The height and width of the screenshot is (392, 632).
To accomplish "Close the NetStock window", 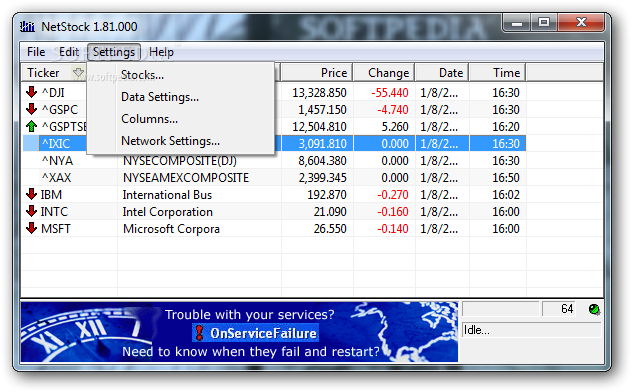I will pyautogui.click(x=581, y=23).
